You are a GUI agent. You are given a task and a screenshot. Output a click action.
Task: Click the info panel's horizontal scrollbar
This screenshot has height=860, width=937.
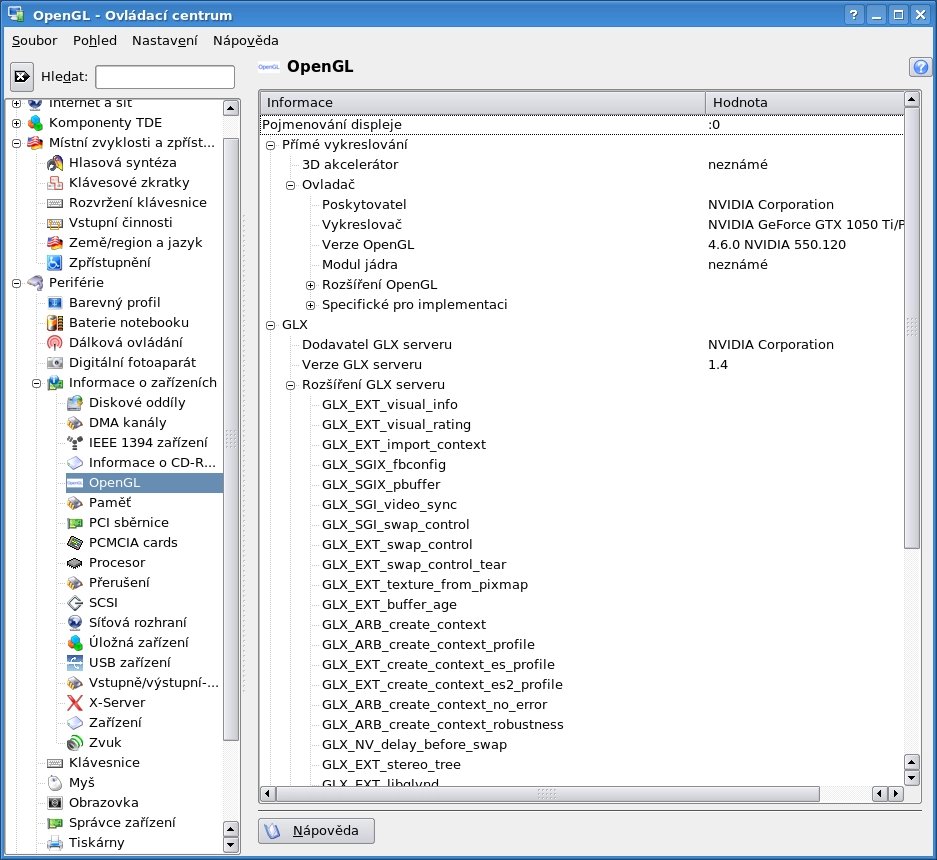547,793
